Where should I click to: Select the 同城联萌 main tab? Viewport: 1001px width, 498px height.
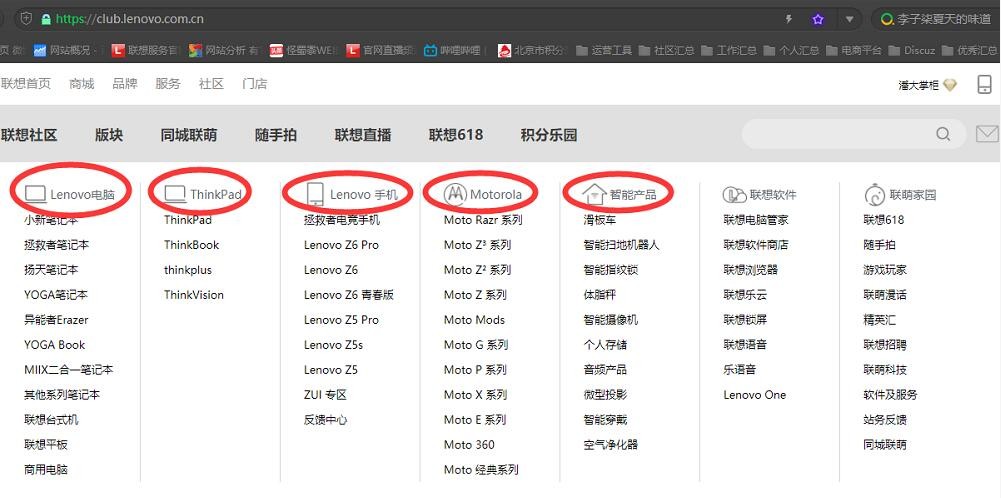[x=189, y=135]
